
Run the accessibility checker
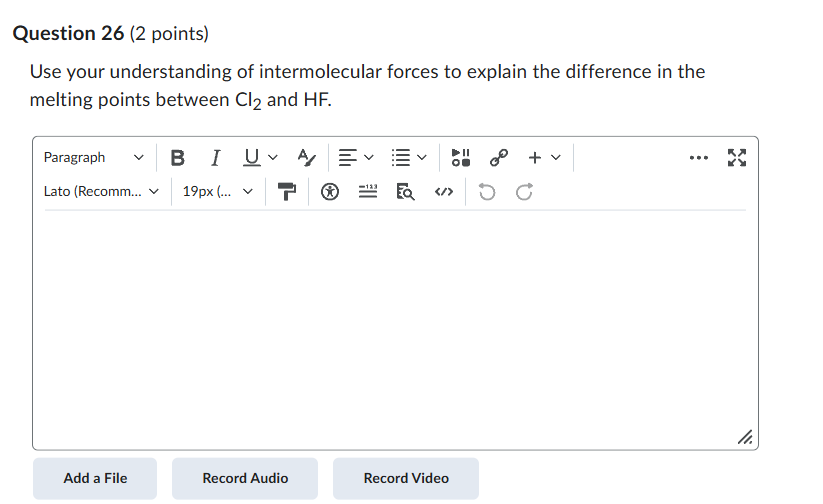330,192
